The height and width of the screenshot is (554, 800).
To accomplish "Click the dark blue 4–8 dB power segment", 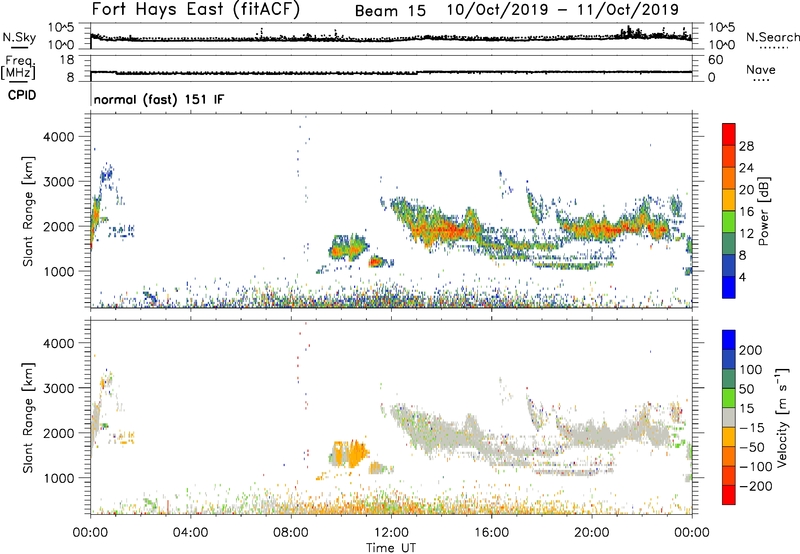I will [729, 265].
